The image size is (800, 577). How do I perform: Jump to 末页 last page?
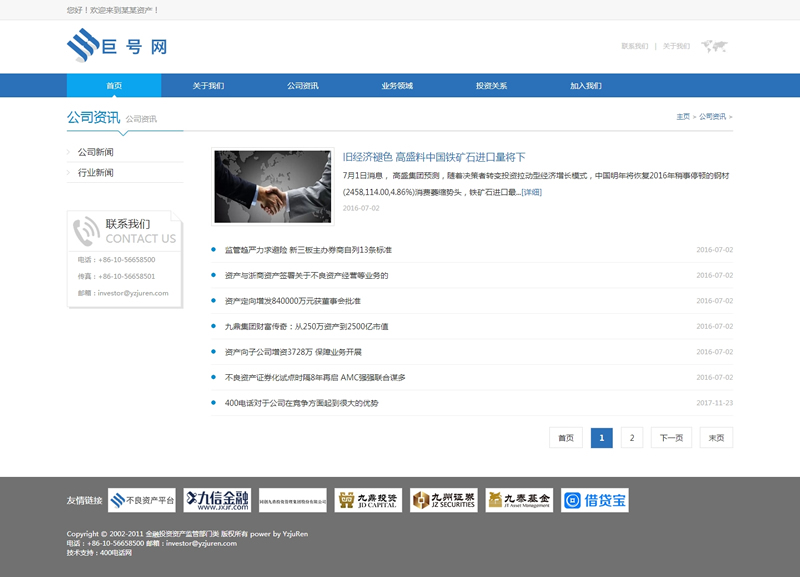click(x=716, y=438)
